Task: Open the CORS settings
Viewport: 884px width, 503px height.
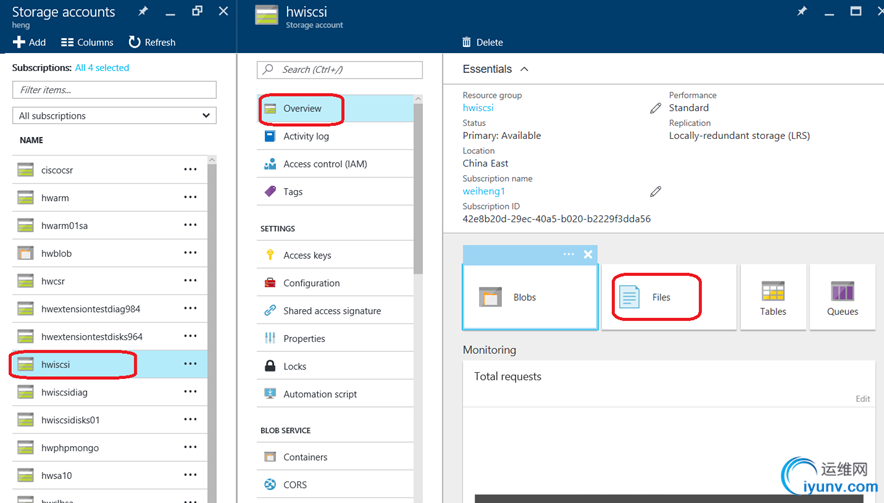Action: point(335,484)
